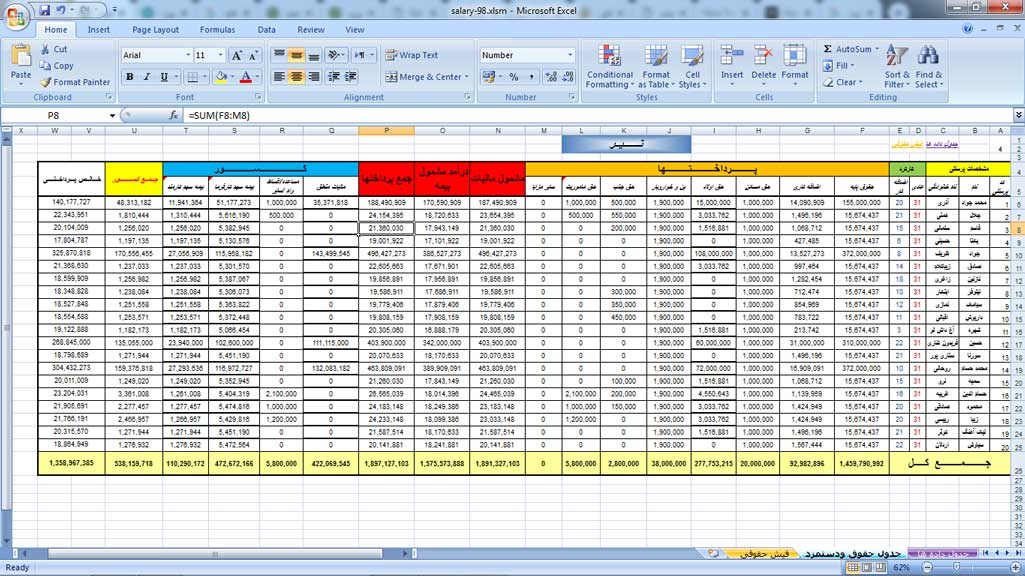This screenshot has height=576, width=1025.
Task: Click the Save icon in quick access toolbar
Action: point(44,10)
